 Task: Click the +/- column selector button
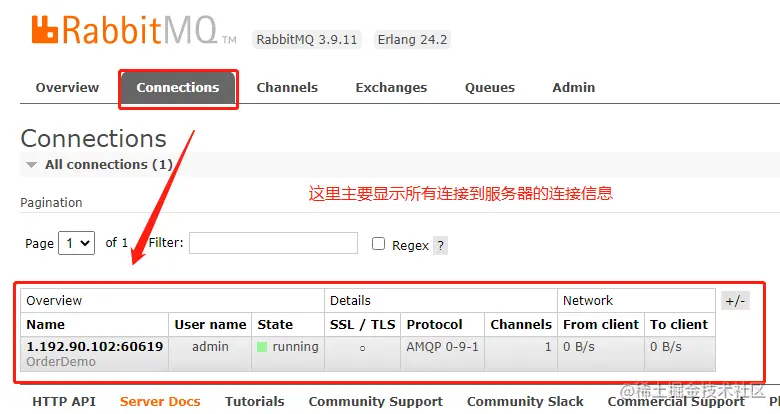click(x=735, y=301)
